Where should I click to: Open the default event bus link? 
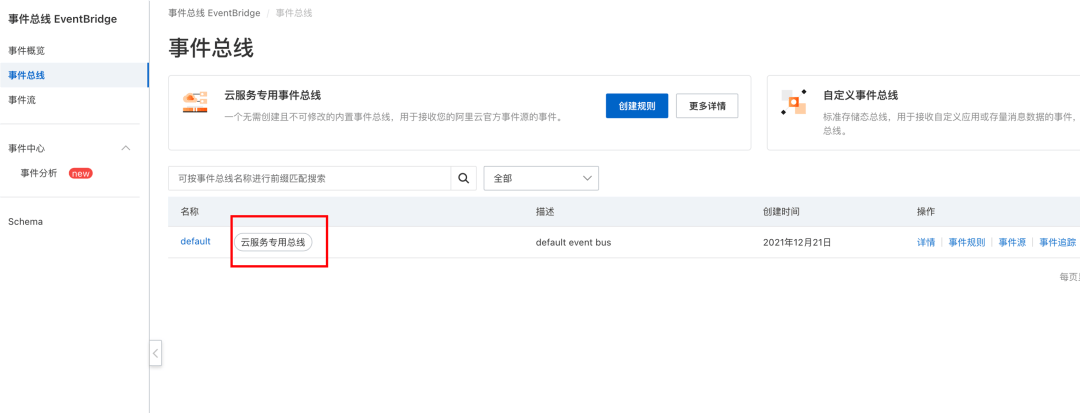[196, 242]
